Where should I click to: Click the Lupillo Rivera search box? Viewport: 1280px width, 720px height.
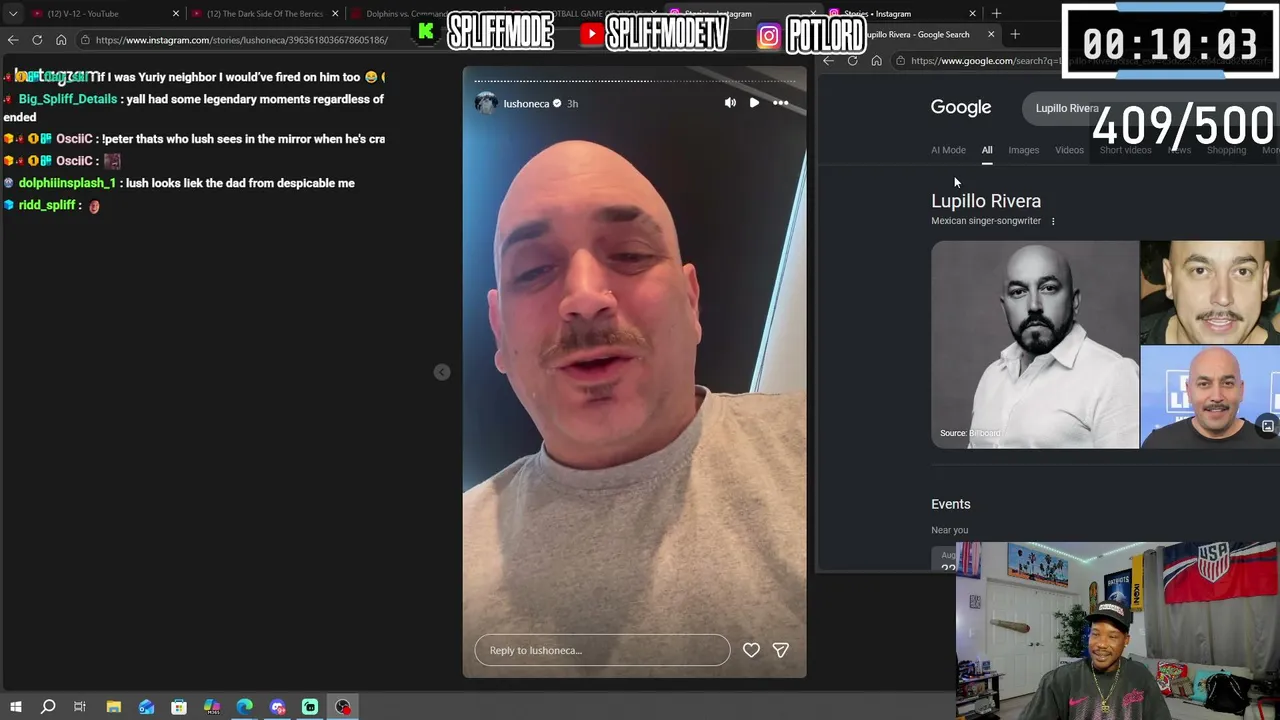(x=1150, y=108)
